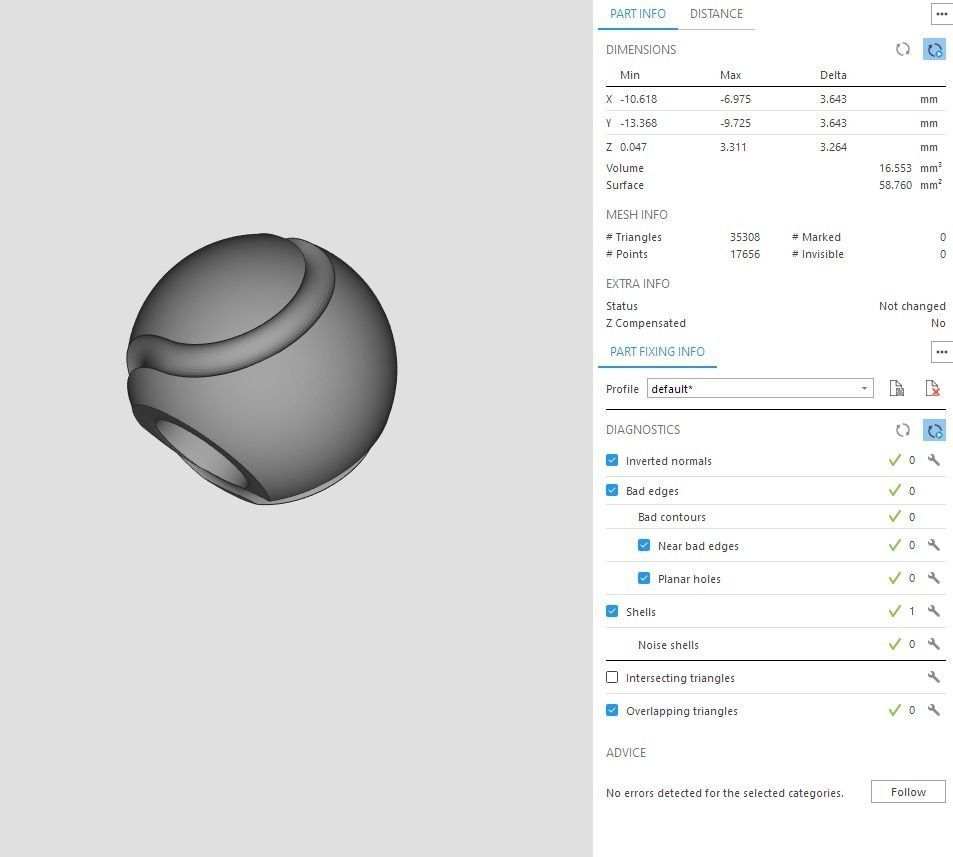The height and width of the screenshot is (857, 953).
Task: Uncheck the Inverted normals checkbox
Action: (612, 460)
